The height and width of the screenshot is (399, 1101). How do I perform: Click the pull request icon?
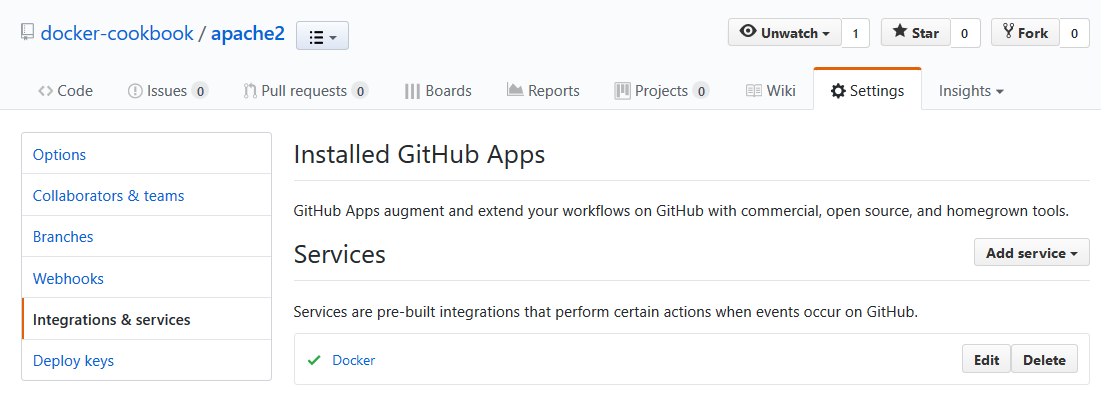click(250, 91)
